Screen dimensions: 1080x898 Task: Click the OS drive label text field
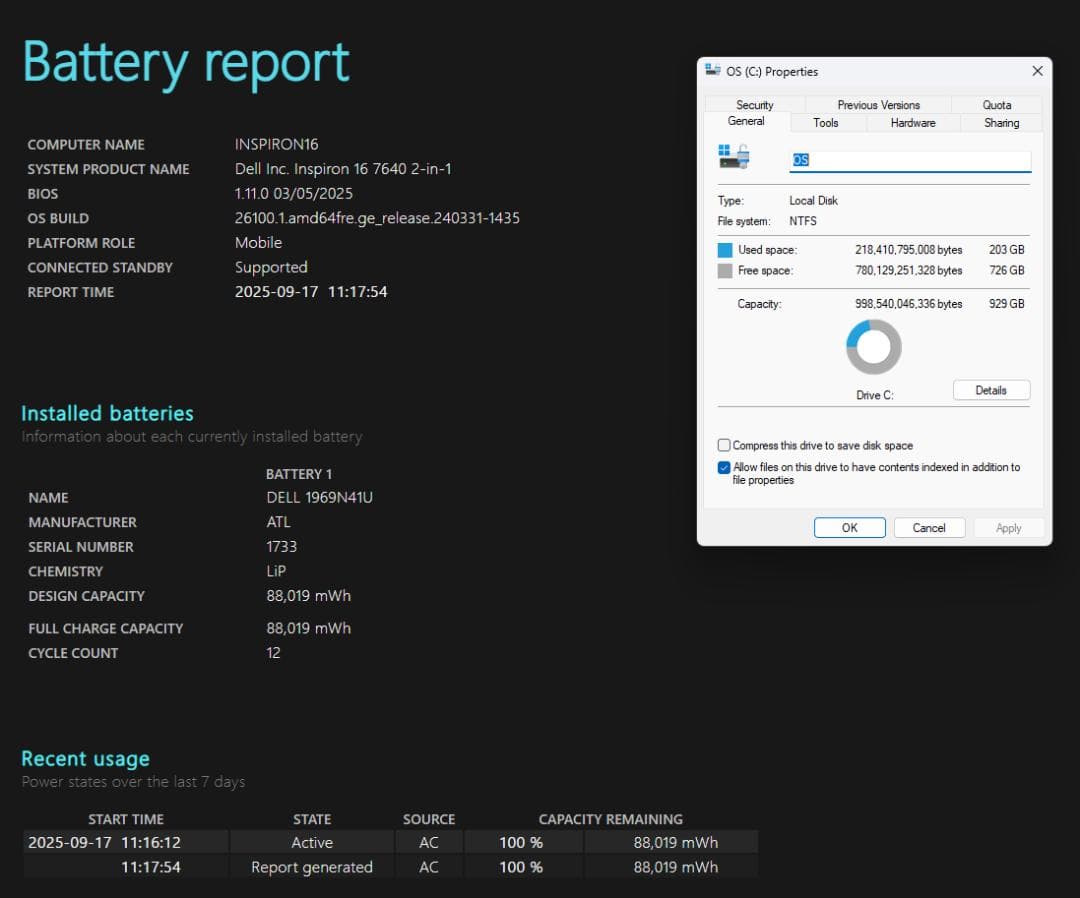(x=909, y=160)
